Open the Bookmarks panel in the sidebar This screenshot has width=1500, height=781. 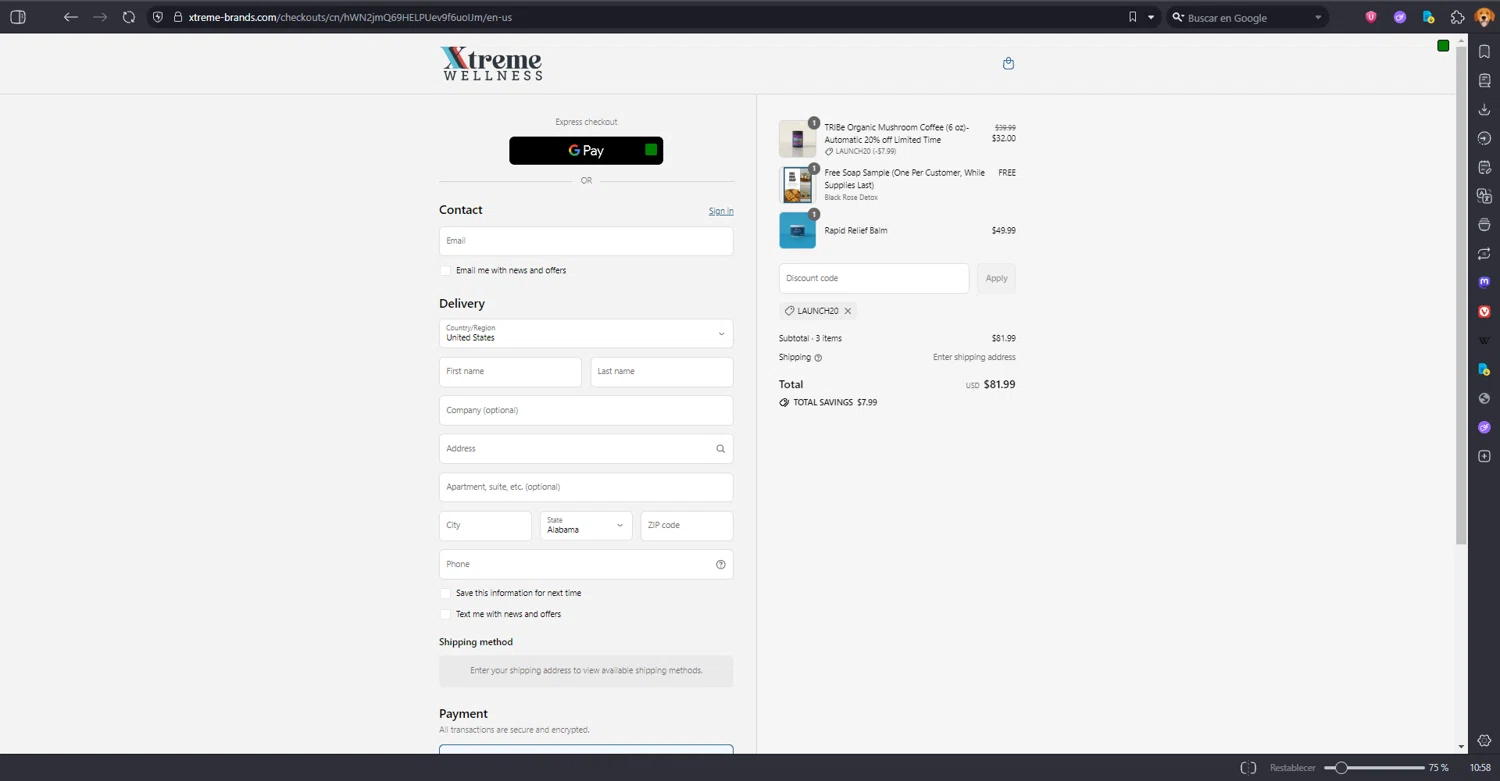(1484, 52)
